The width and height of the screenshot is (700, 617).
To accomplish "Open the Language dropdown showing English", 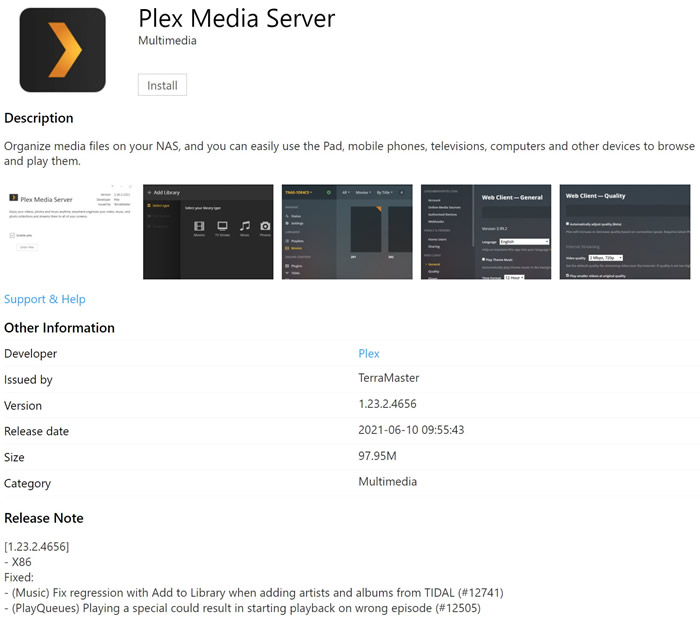I will pos(524,241).
